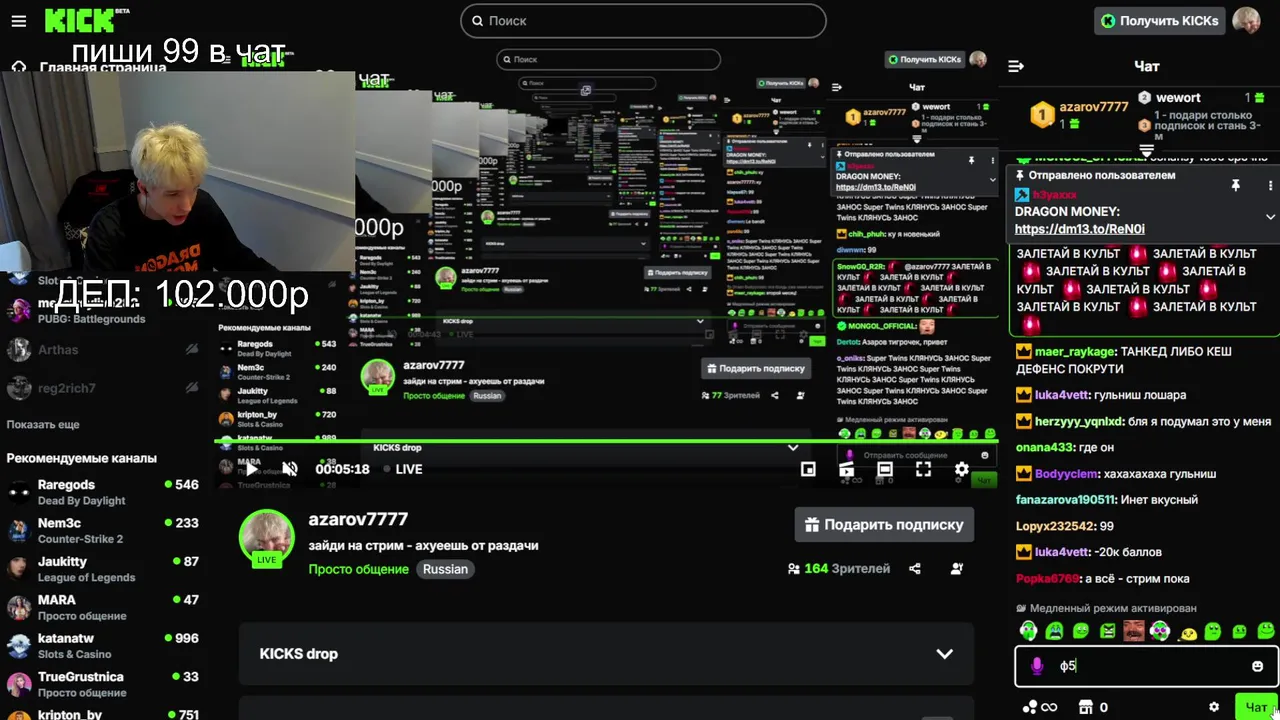Click username Popka6769 in chat
Viewport: 1280px width, 720px height.
(1048, 579)
